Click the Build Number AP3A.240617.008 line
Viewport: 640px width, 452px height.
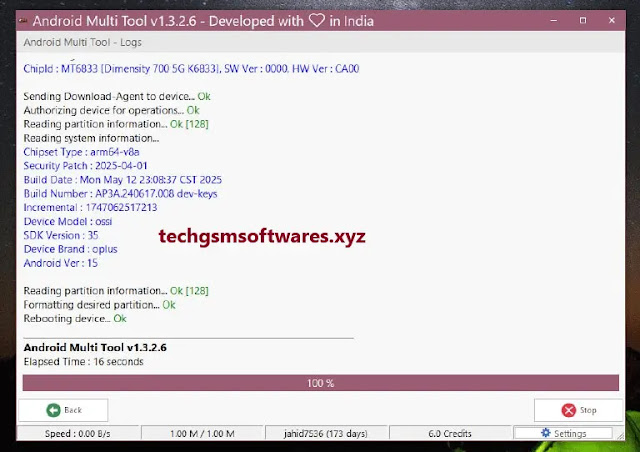point(120,194)
